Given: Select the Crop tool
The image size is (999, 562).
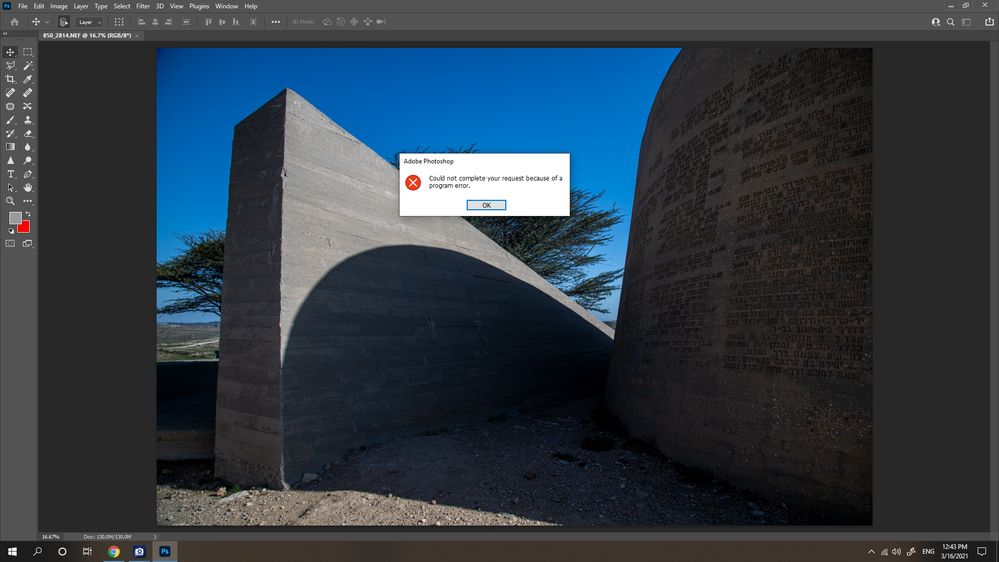Looking at the screenshot, I should point(10,79).
